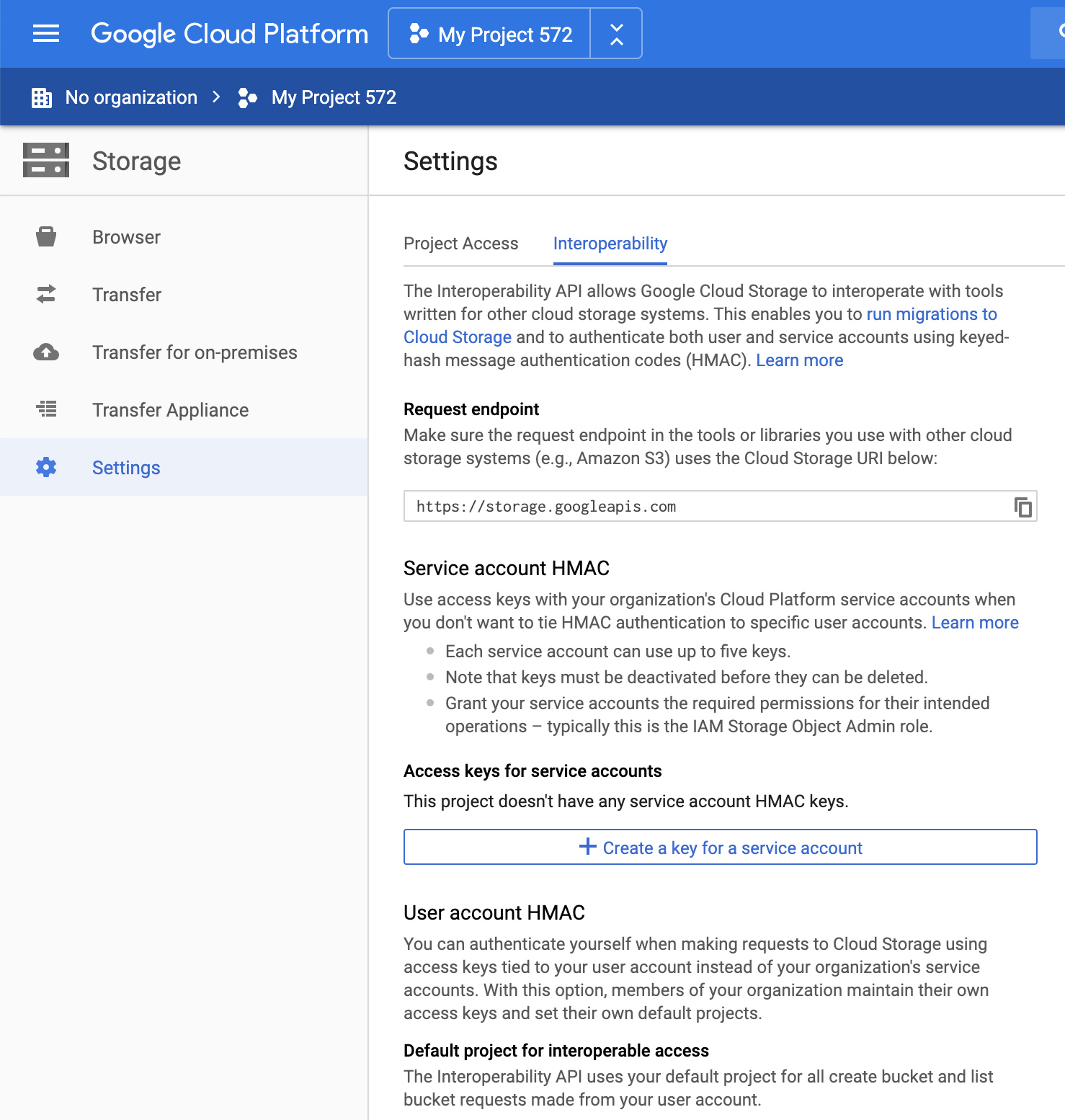Copy the request endpoint URI
The image size is (1065, 1120).
1022,507
